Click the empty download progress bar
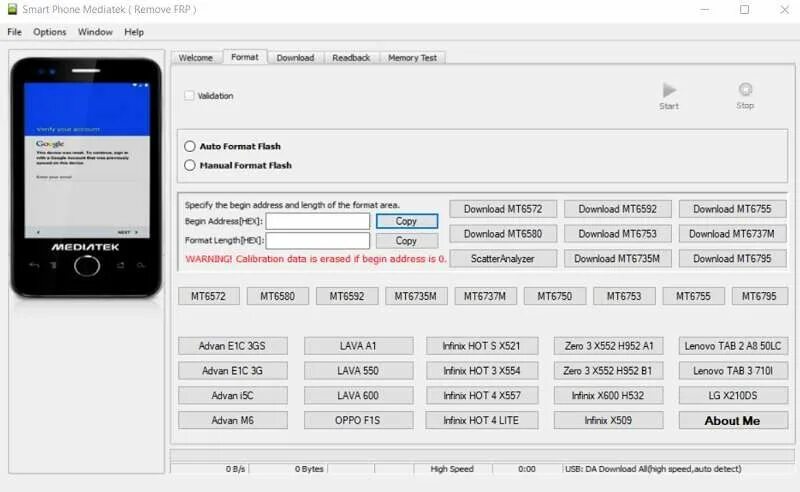This screenshot has height=492, width=800. (482, 455)
